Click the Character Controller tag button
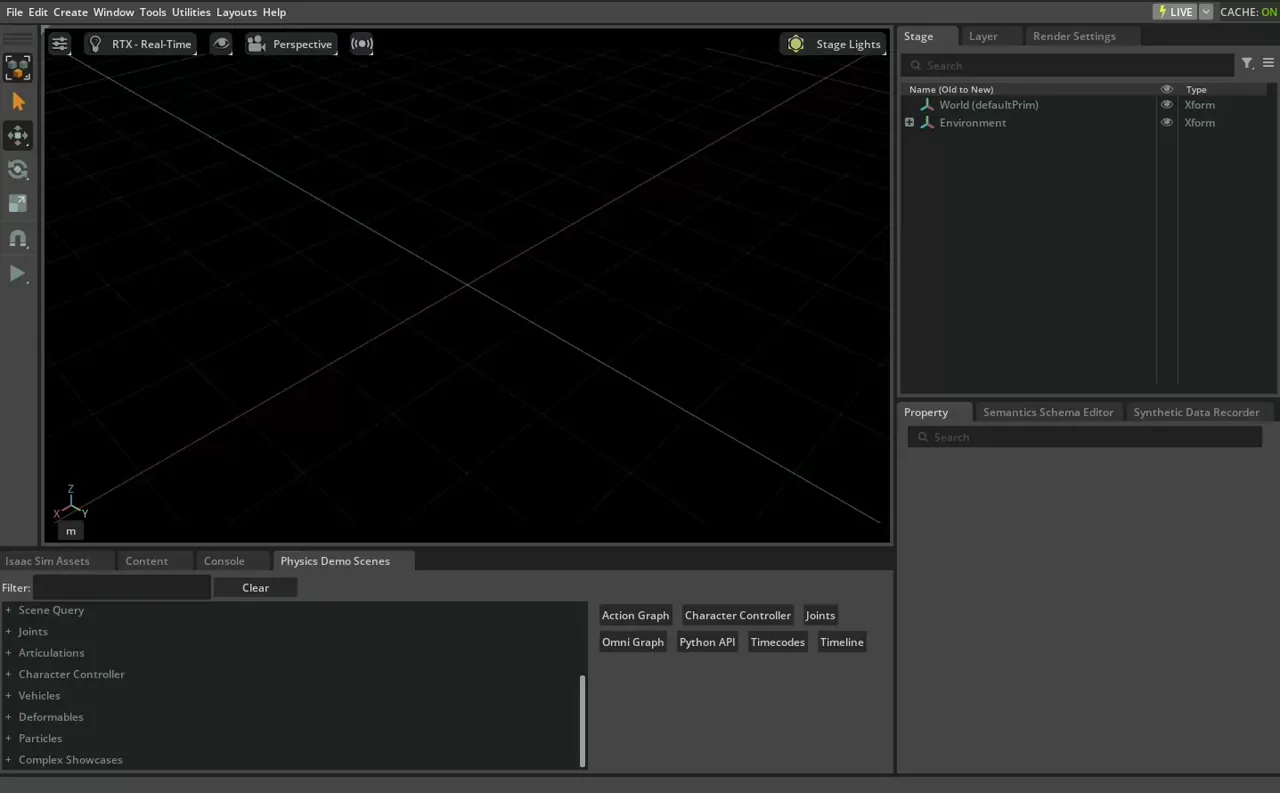This screenshot has height=793, width=1280. coord(738,616)
